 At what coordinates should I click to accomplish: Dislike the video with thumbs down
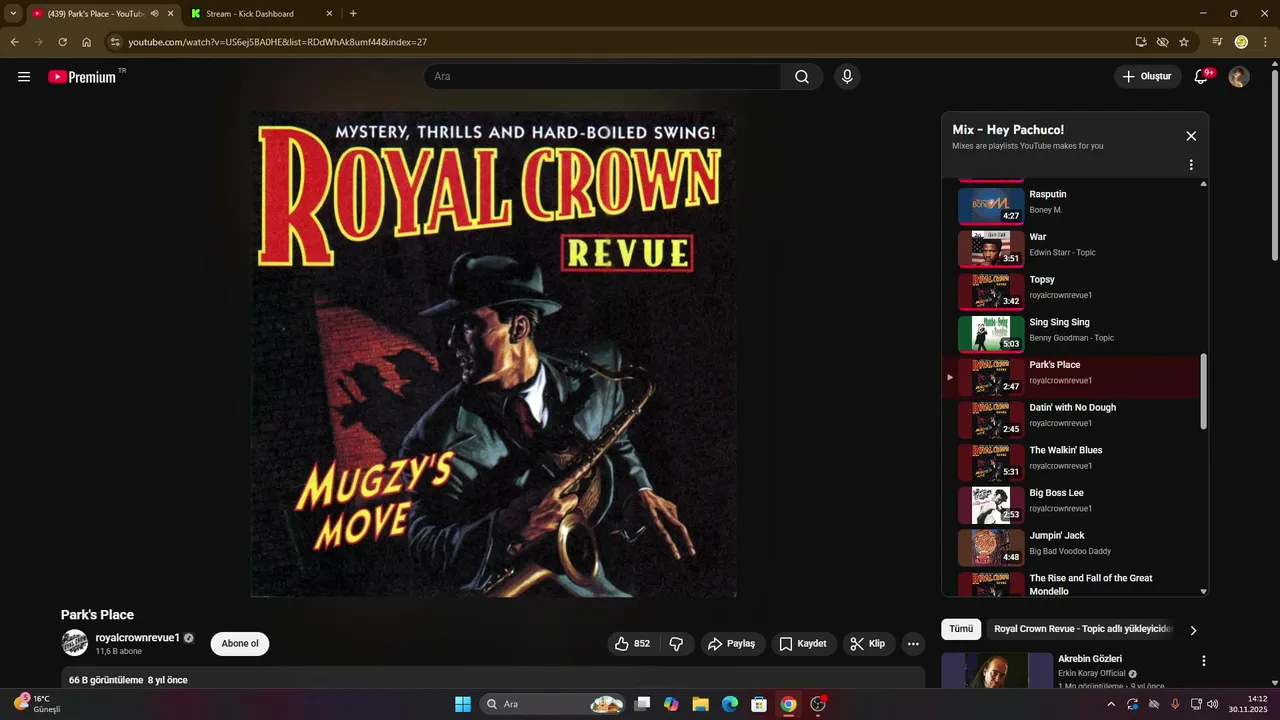click(676, 644)
